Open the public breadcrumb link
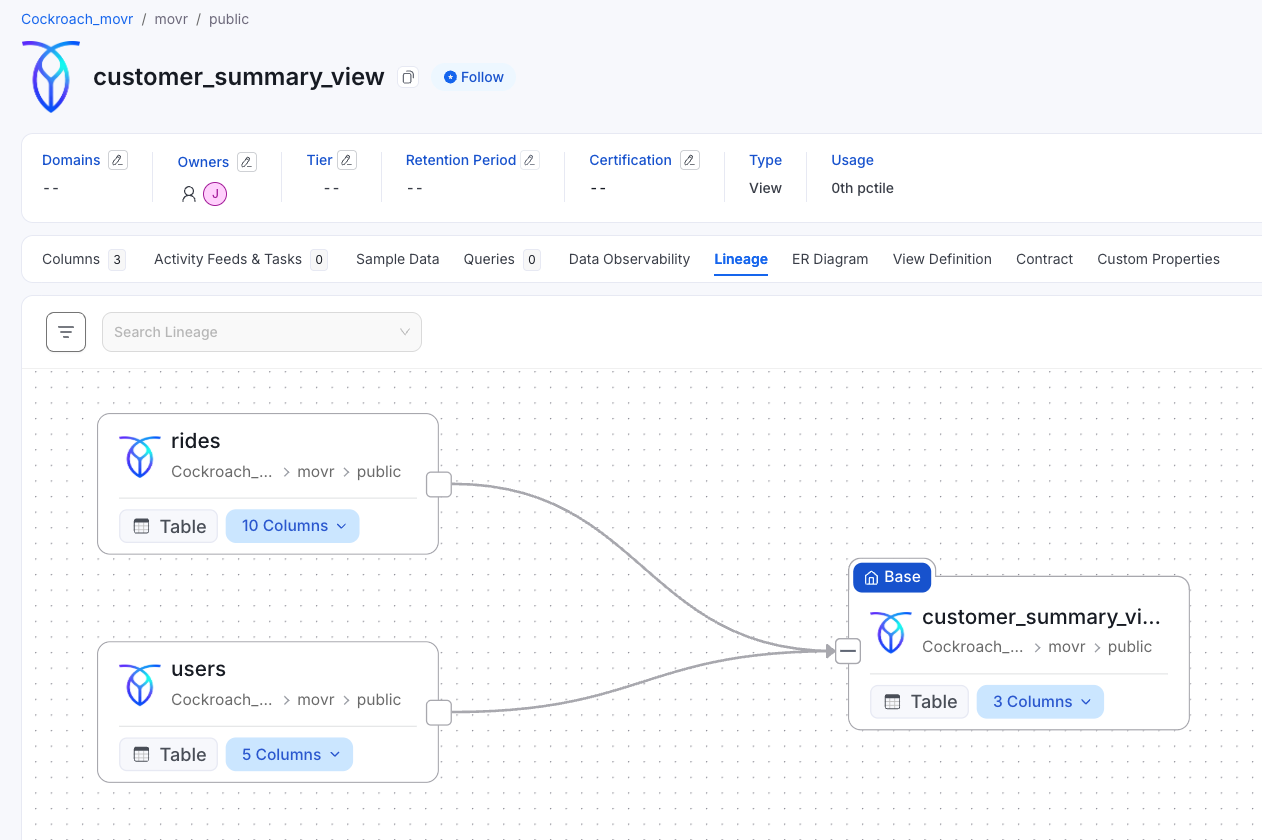The width and height of the screenshot is (1262, 840). click(x=229, y=19)
